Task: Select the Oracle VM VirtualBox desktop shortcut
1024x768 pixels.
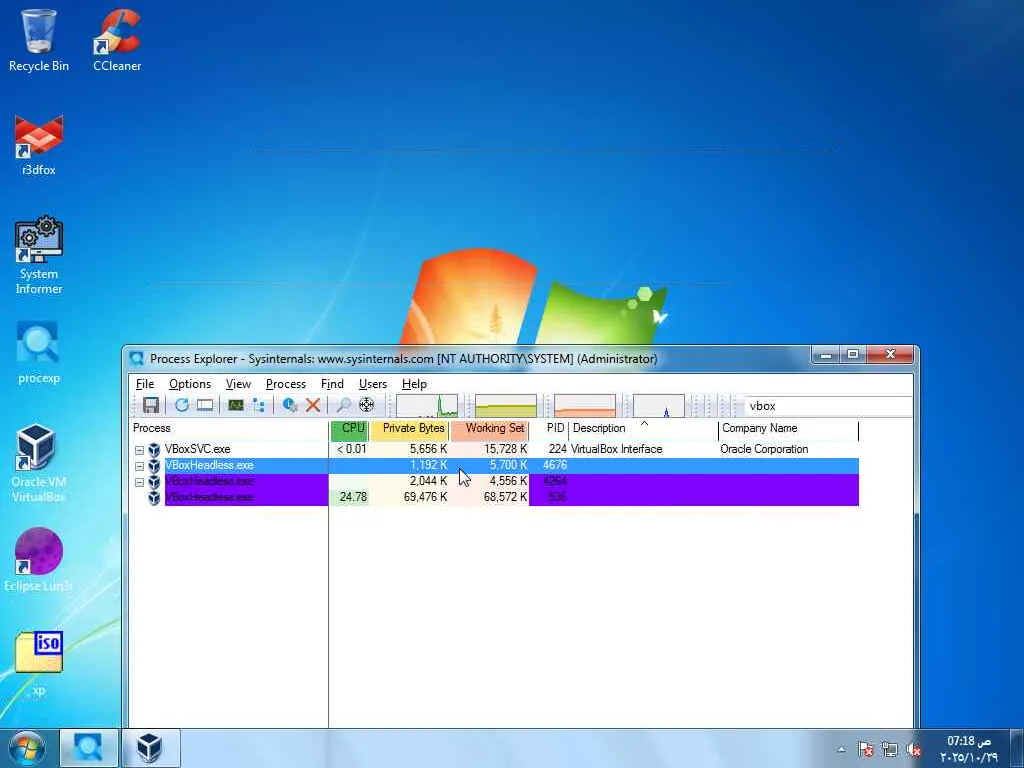Action: tap(39, 463)
